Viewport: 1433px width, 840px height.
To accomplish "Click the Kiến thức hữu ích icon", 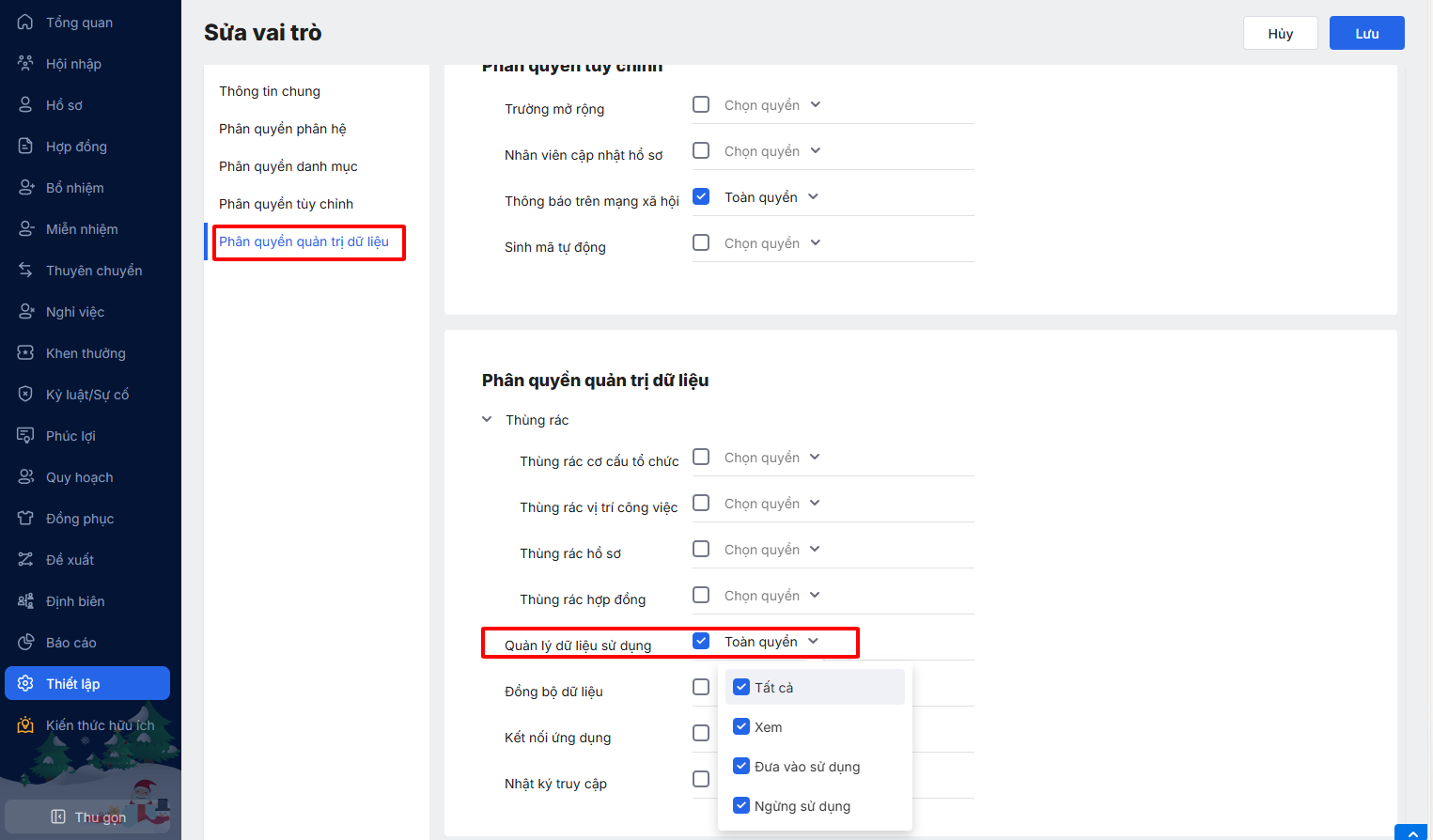I will point(25,724).
